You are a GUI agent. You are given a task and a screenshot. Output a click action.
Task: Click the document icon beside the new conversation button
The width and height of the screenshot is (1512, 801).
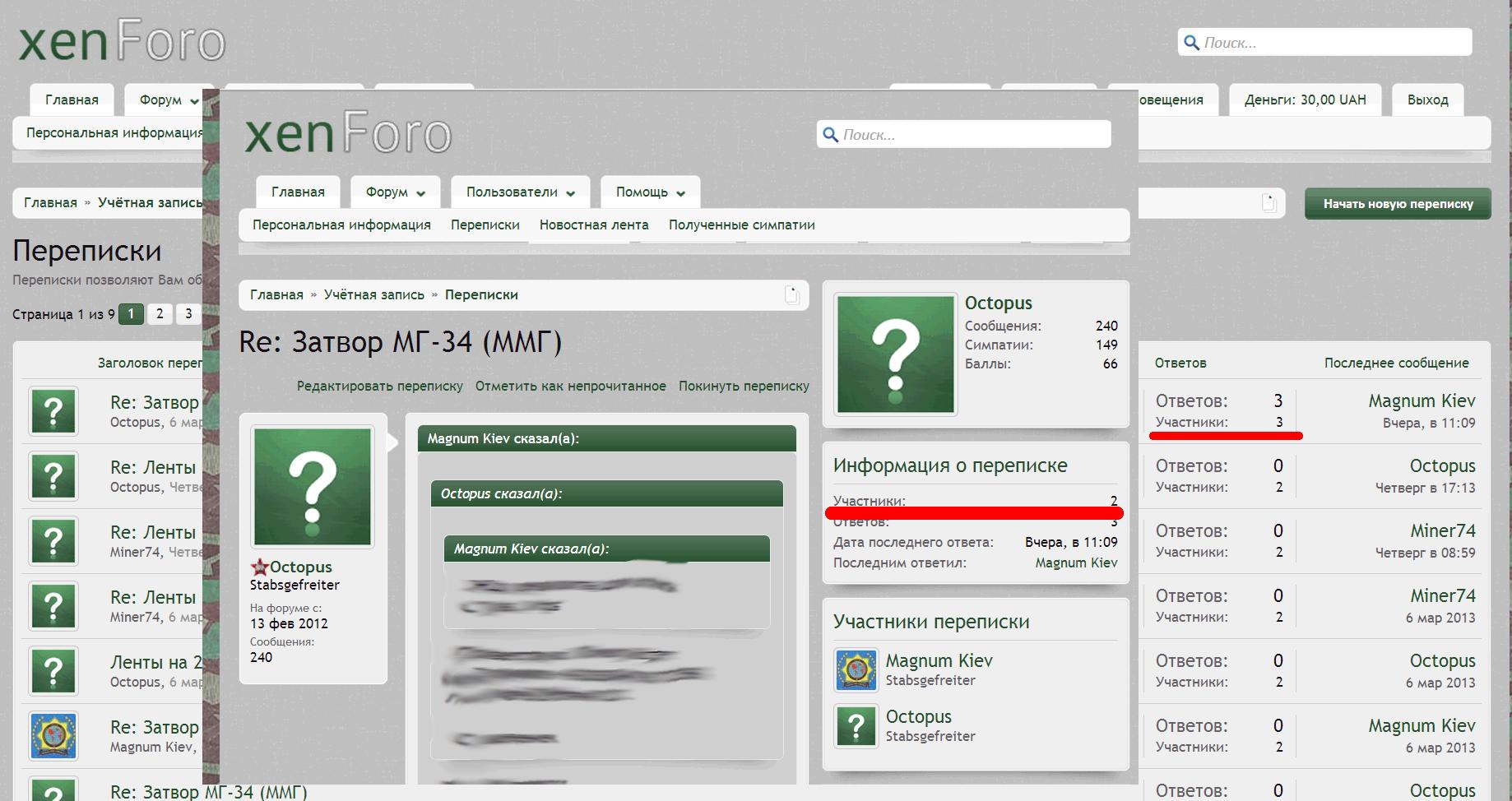(x=1269, y=203)
